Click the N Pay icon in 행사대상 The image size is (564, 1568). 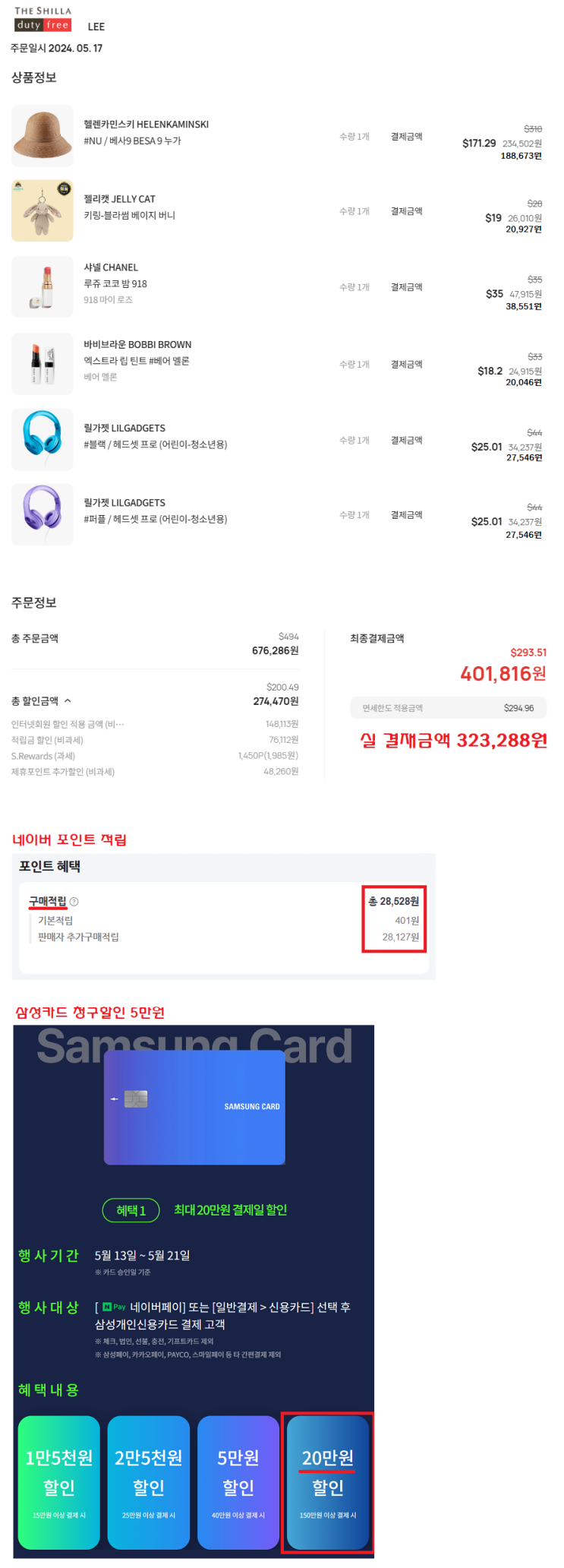(114, 1307)
